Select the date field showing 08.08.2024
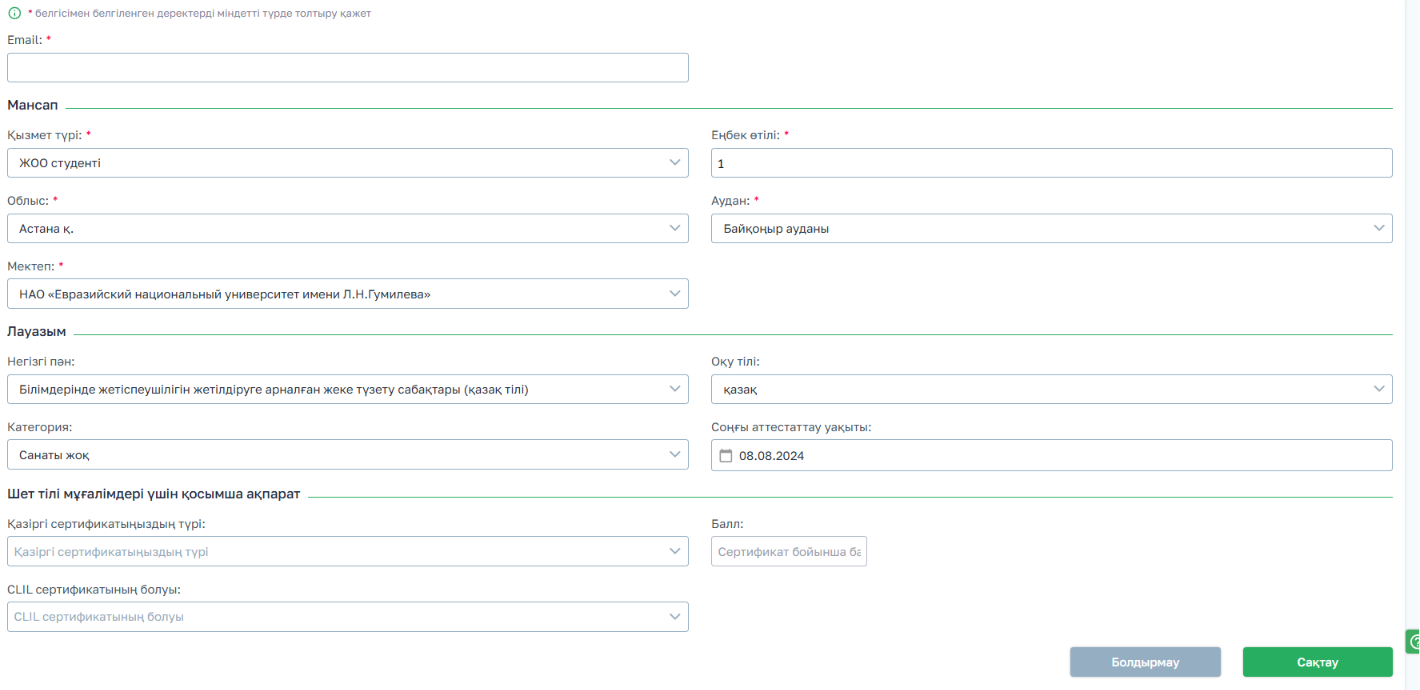1420x690 pixels. click(1052, 455)
